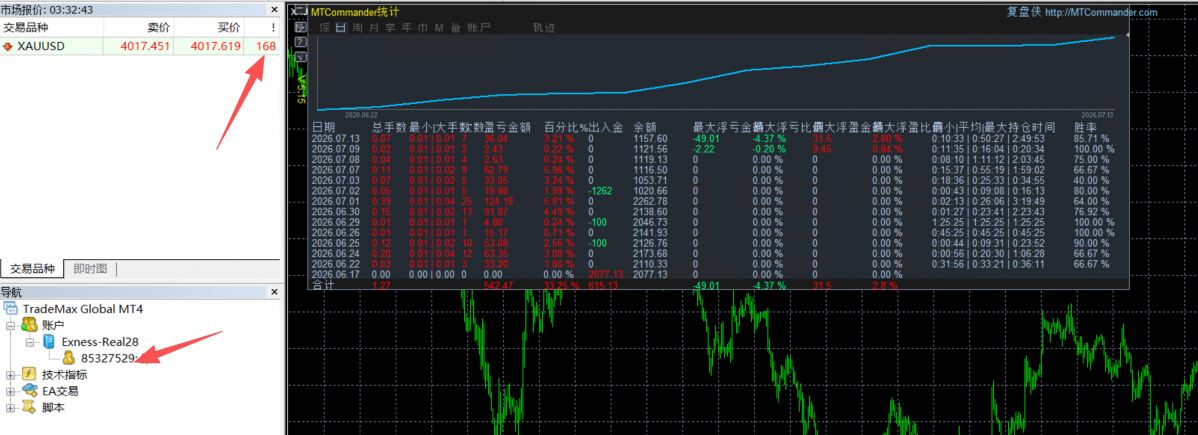The width and height of the screenshot is (1198, 435).
Task: Select the XAUUSD row name
Action: point(41,46)
